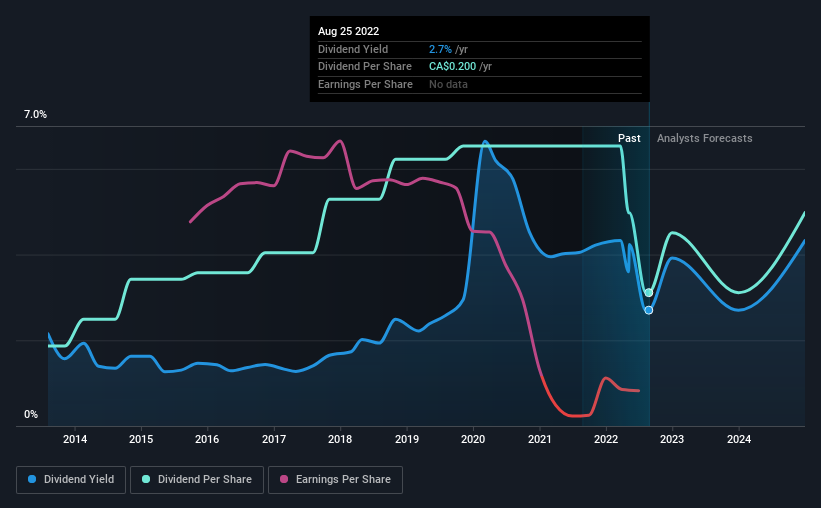The image size is (821, 508).
Task: Toggle the Earnings Per Share legend button
Action: (335, 480)
